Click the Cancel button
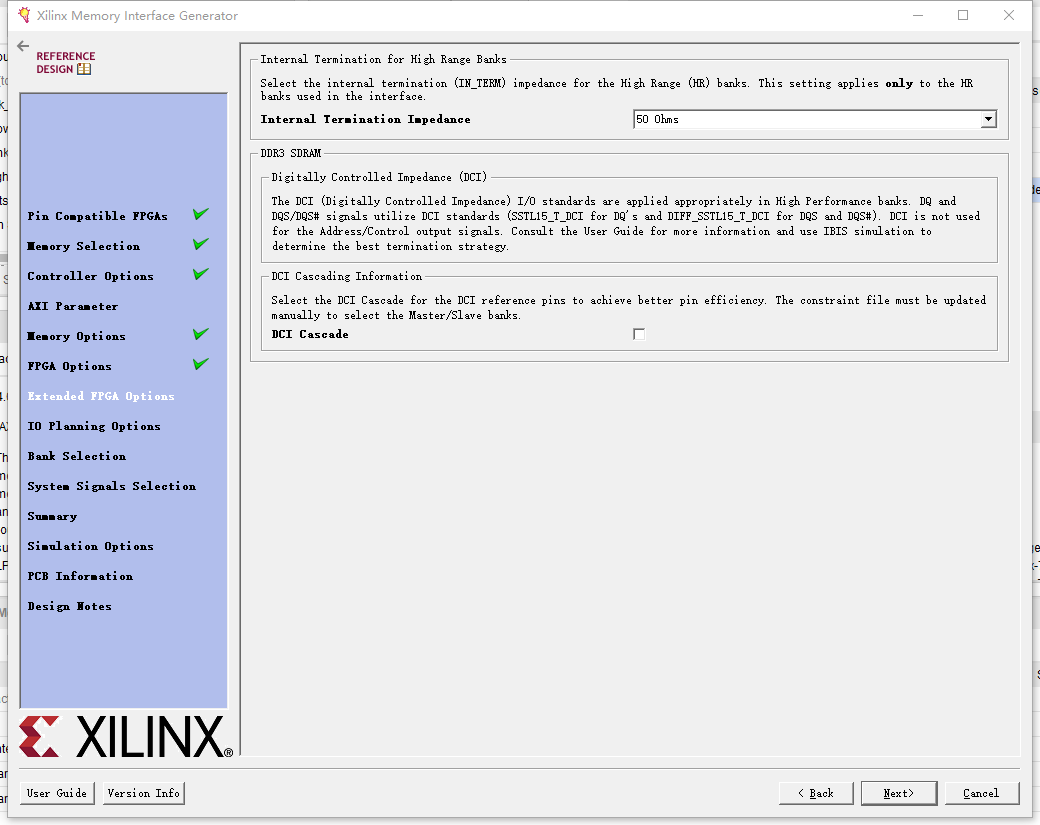The width and height of the screenshot is (1040, 825). coord(982,793)
